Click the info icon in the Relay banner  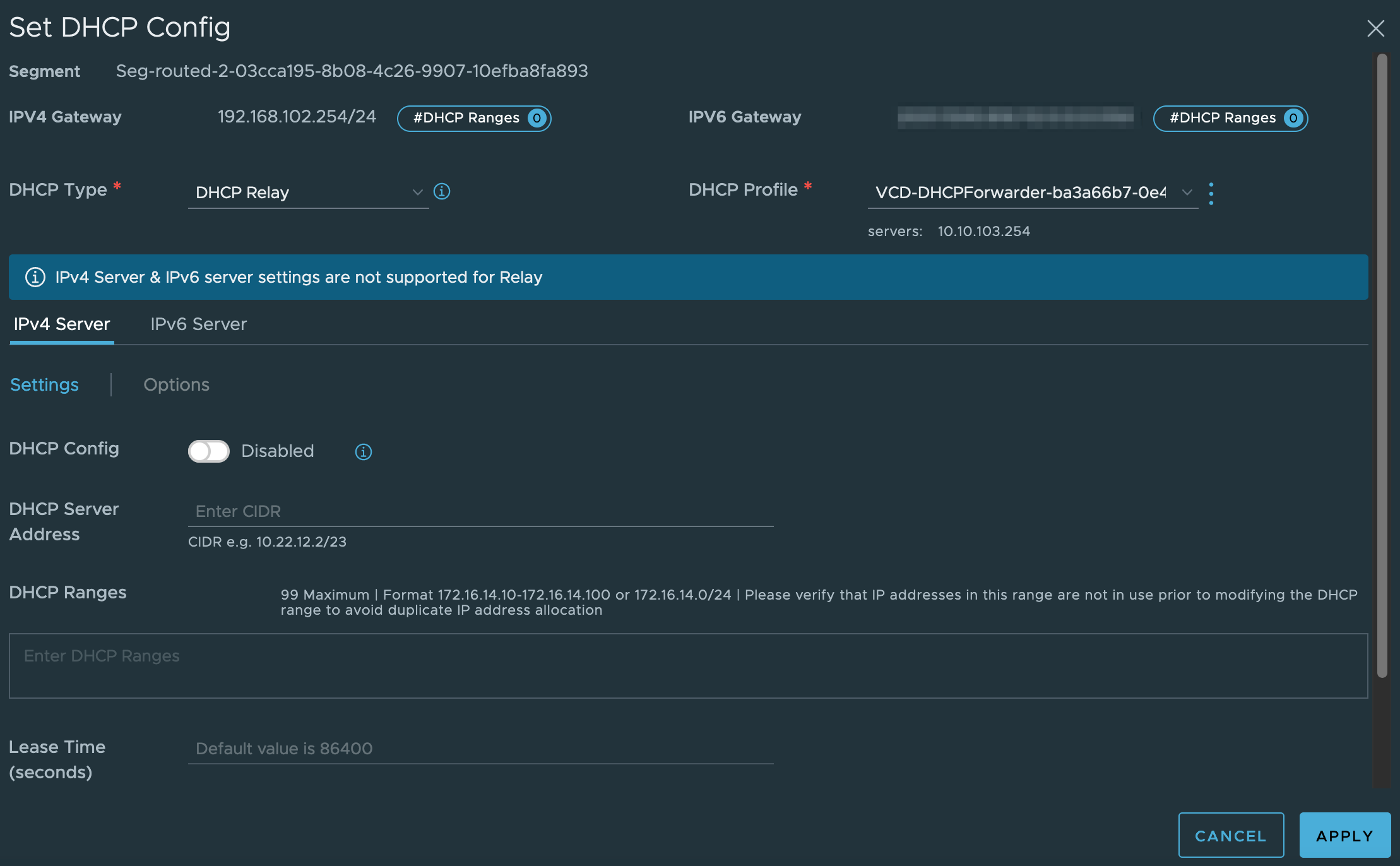click(x=35, y=277)
